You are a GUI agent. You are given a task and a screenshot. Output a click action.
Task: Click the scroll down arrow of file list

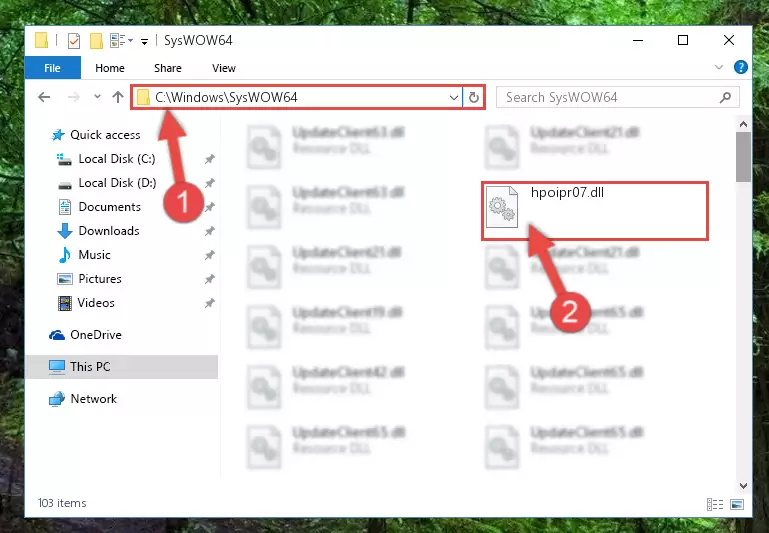pos(743,485)
